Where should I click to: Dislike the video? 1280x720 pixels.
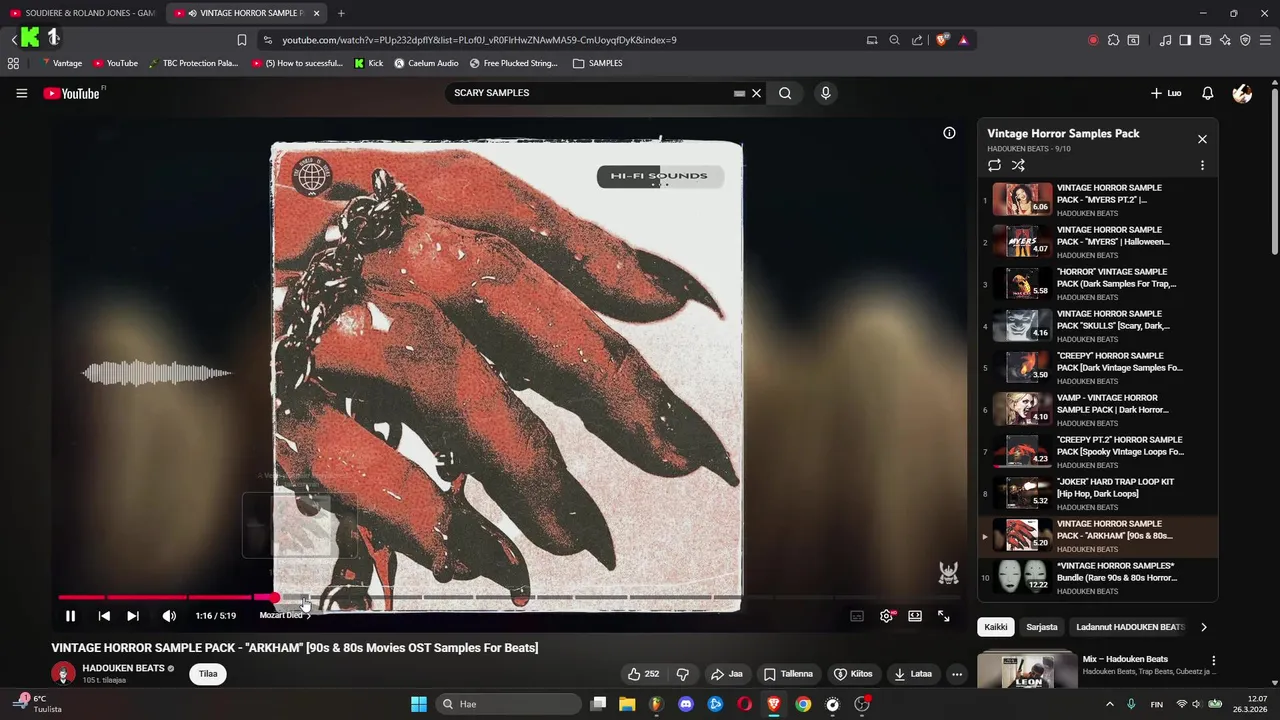(x=683, y=674)
